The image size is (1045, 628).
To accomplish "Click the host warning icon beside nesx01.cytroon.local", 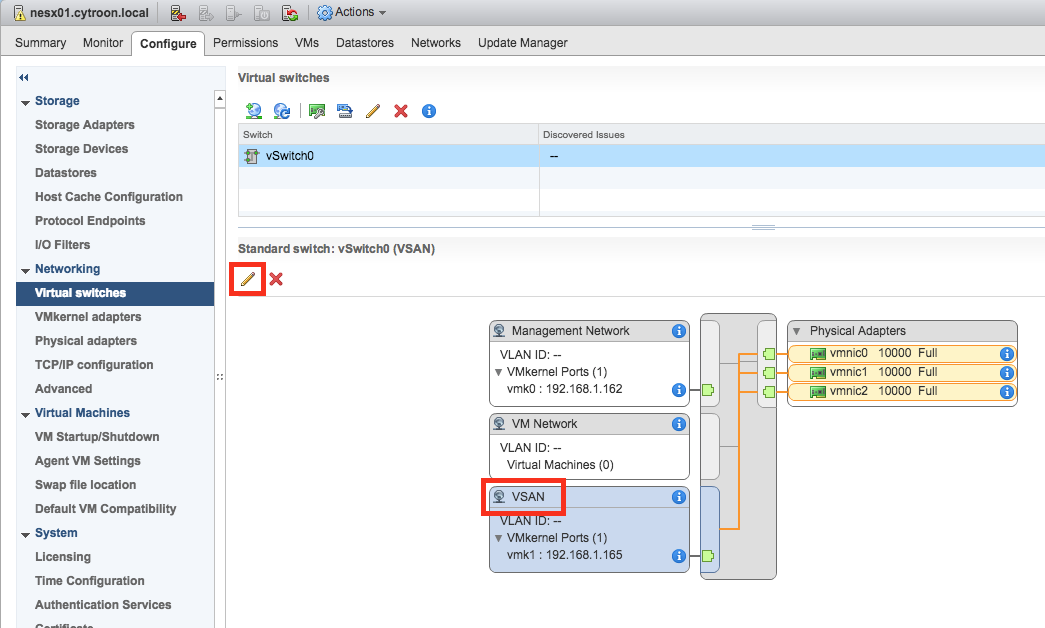I will pos(20,13).
